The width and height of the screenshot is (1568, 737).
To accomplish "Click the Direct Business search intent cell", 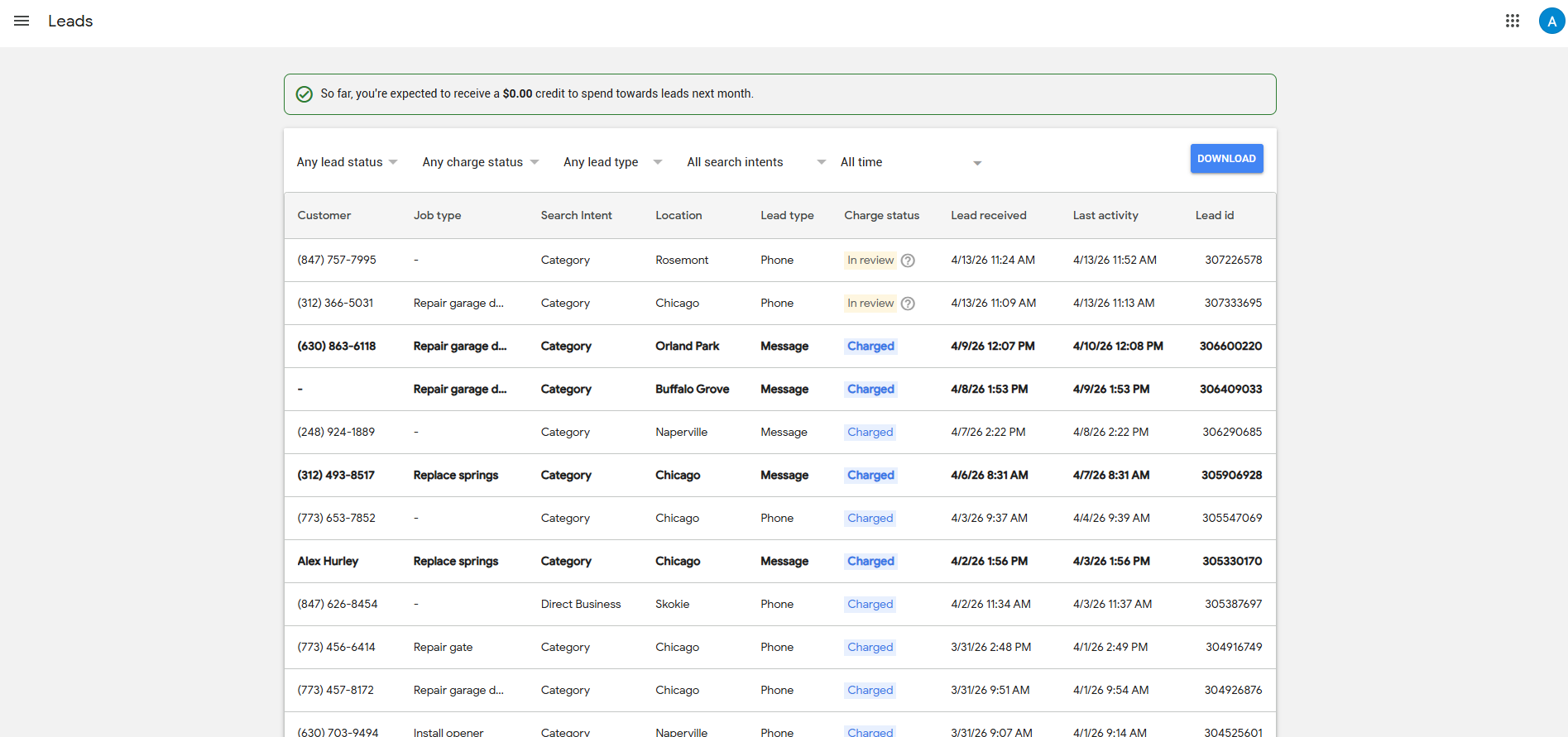I will 581,604.
